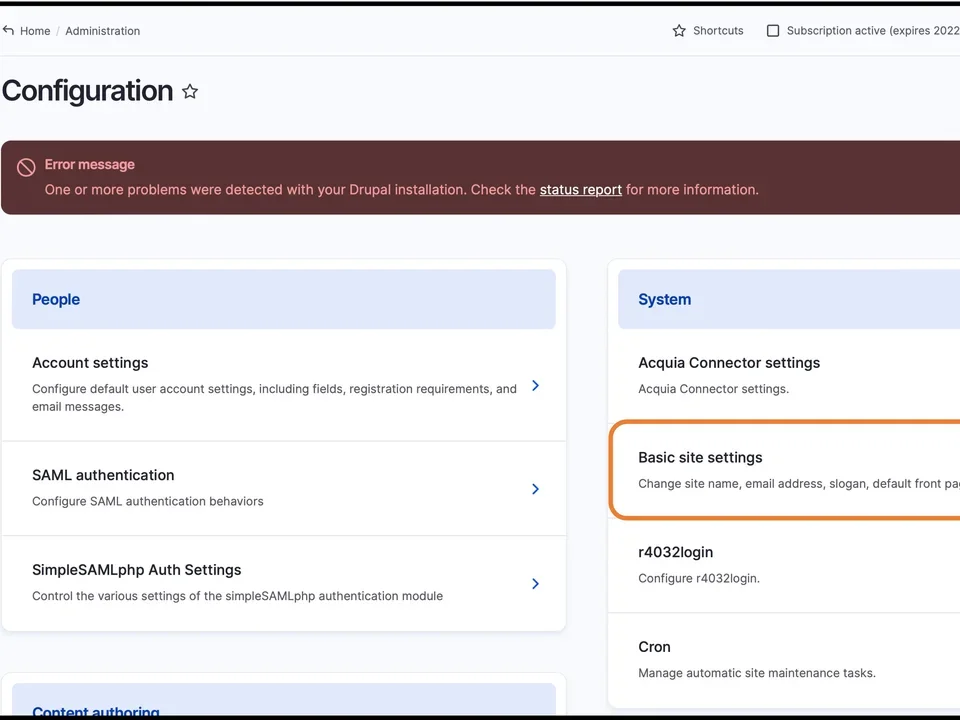Open Account settings via its chevron arrow
960x720 pixels.
535,384
